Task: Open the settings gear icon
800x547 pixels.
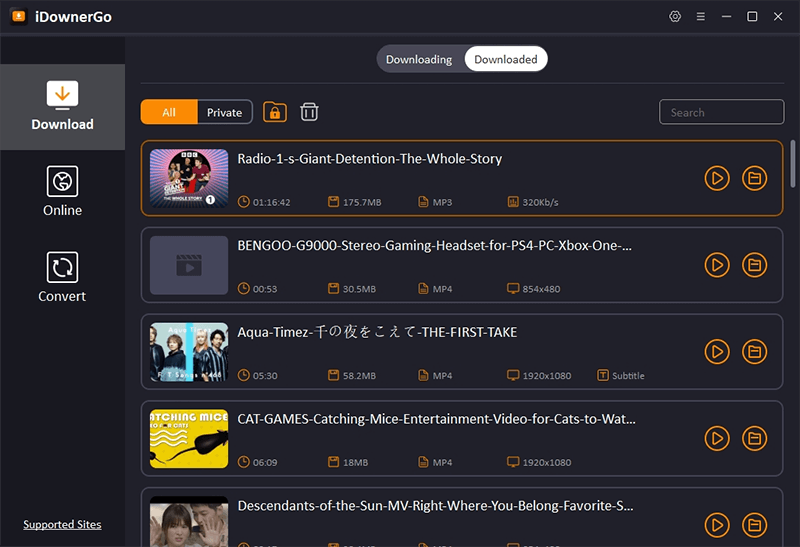Action: pos(675,17)
